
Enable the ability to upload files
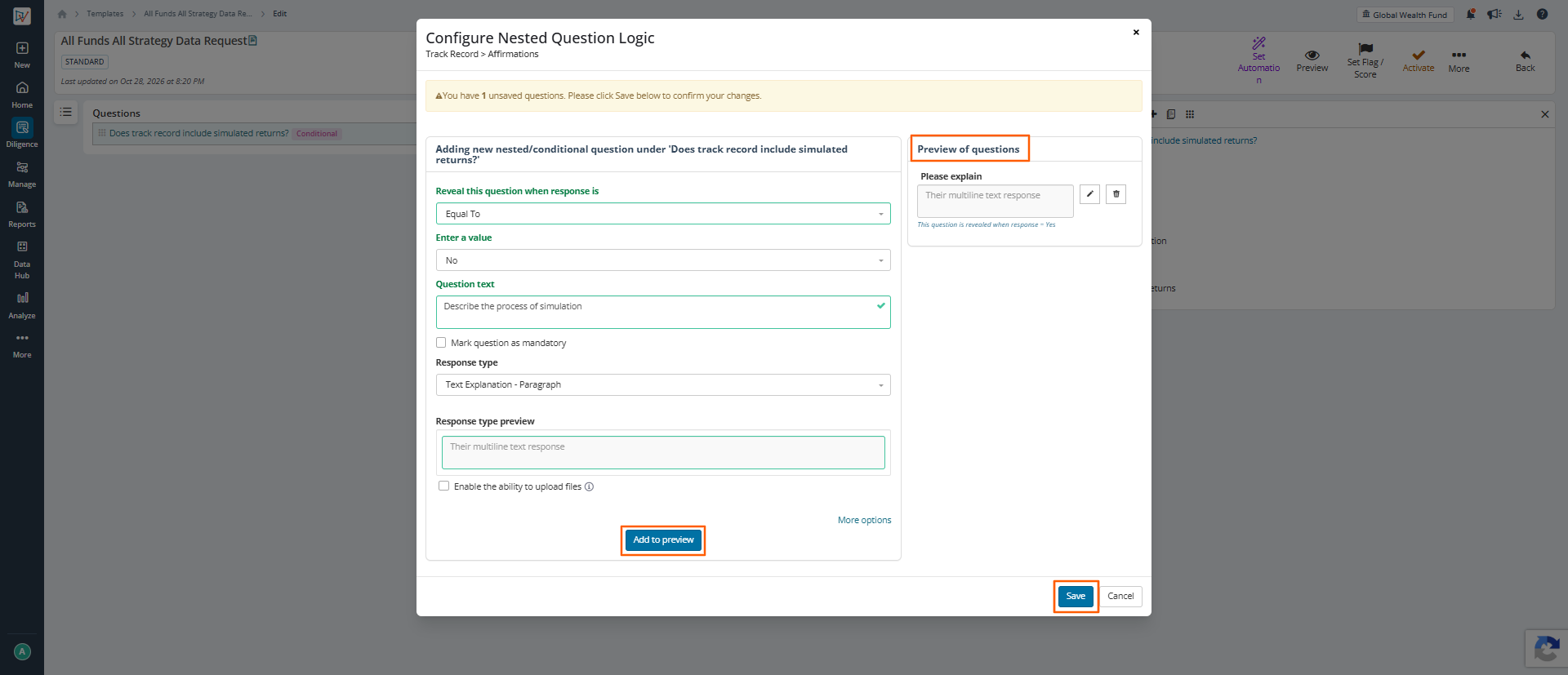444,486
